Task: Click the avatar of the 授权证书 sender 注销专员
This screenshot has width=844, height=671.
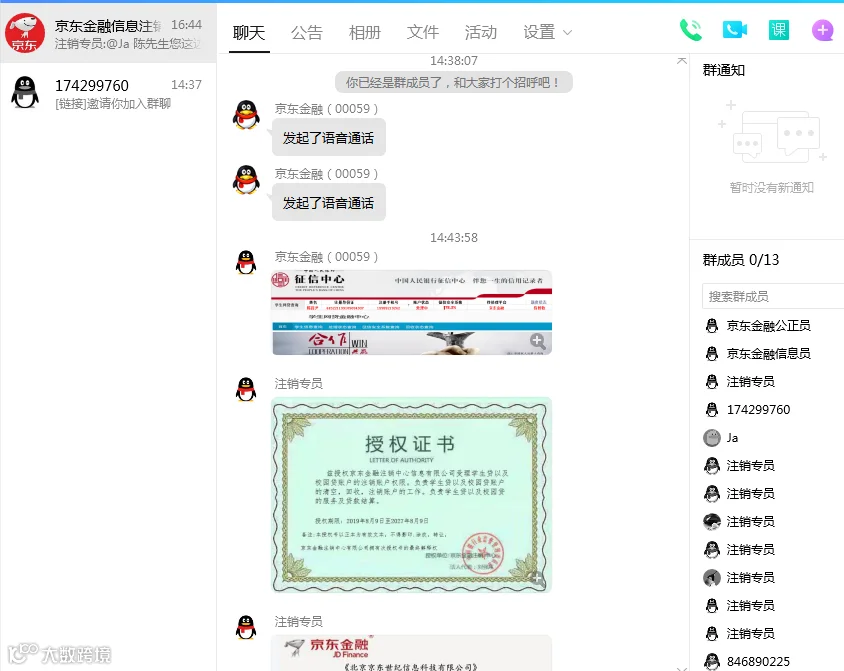Action: [246, 389]
